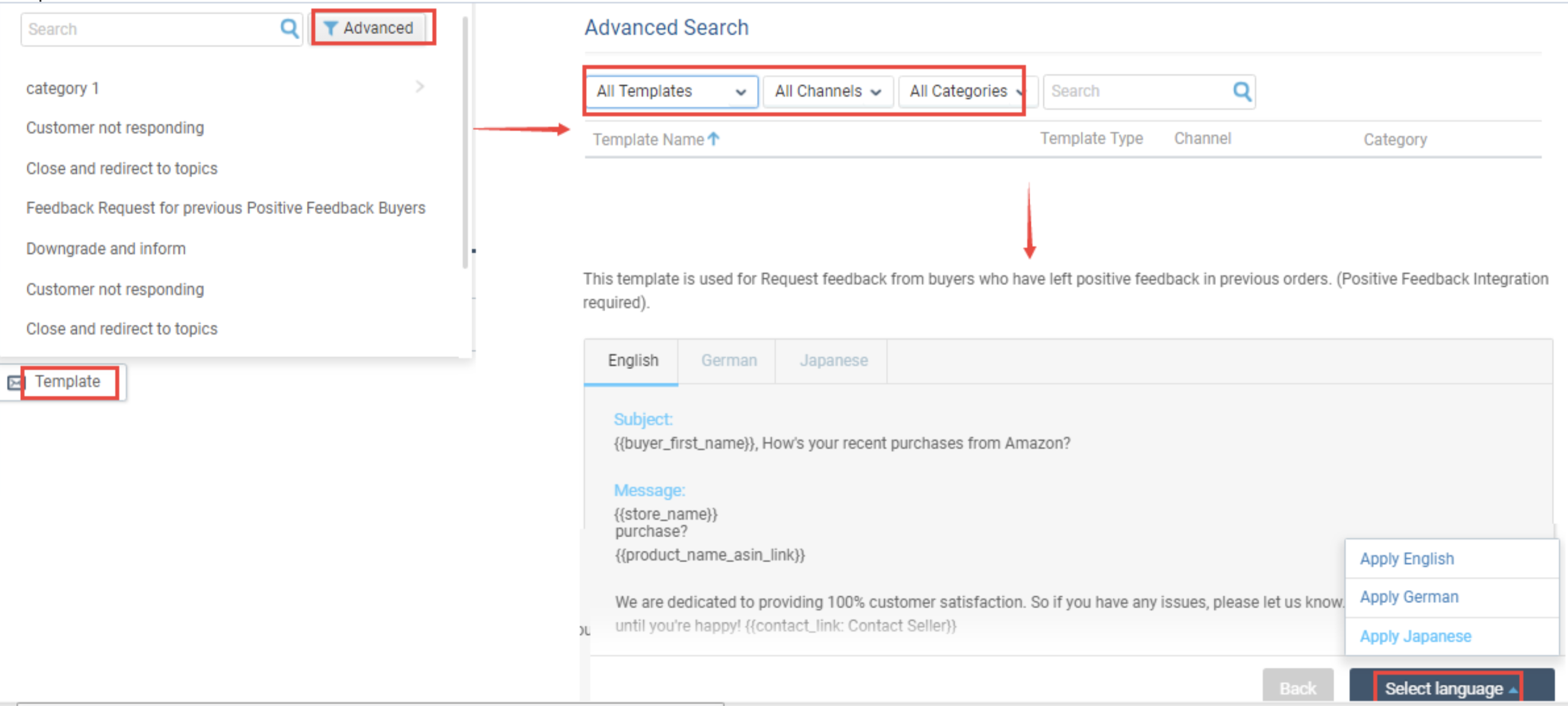Choose Apply English from the menu

1406,558
